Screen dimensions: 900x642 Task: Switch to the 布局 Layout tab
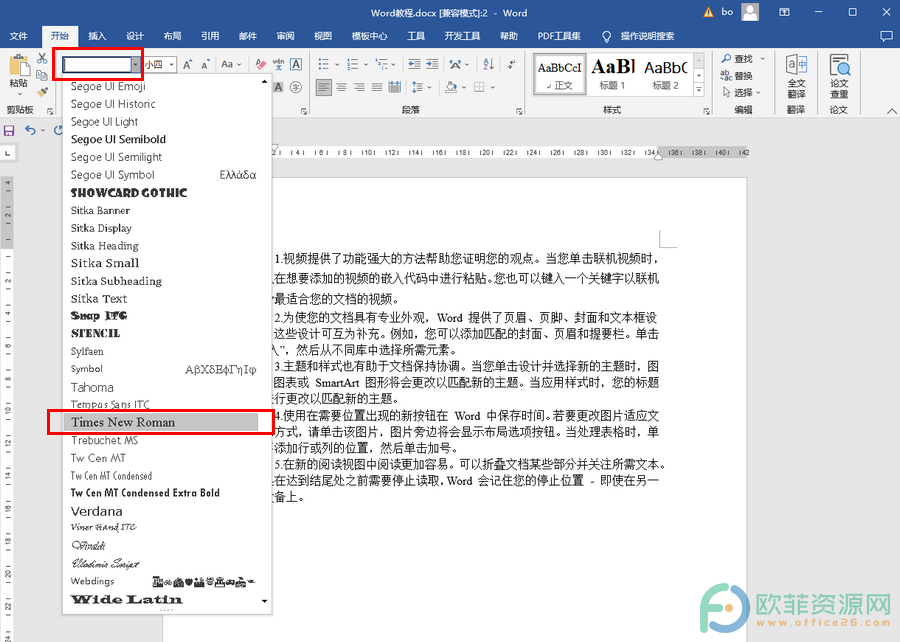(172, 36)
